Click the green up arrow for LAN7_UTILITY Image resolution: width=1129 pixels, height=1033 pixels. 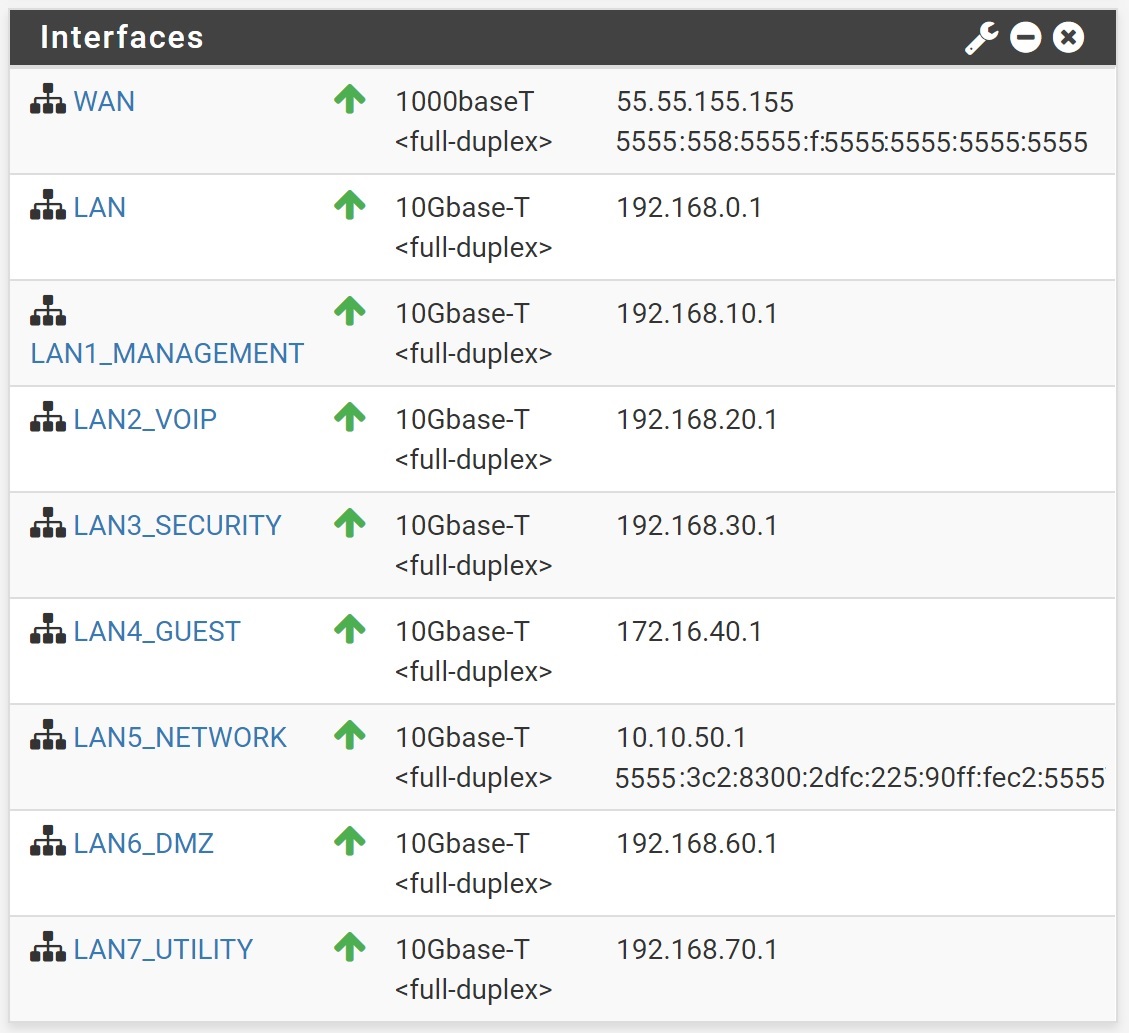pyautogui.click(x=349, y=948)
